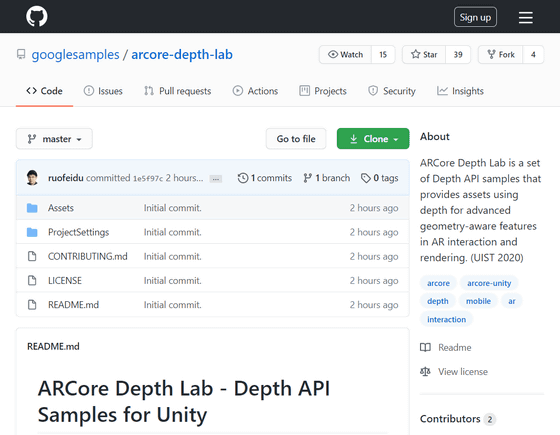Select the arcore topic tag
The width and height of the screenshot is (560, 435).
[438, 283]
